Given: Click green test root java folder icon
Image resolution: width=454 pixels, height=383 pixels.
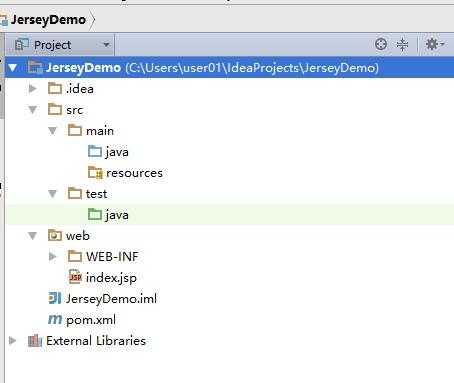Looking at the screenshot, I should coord(95,214).
